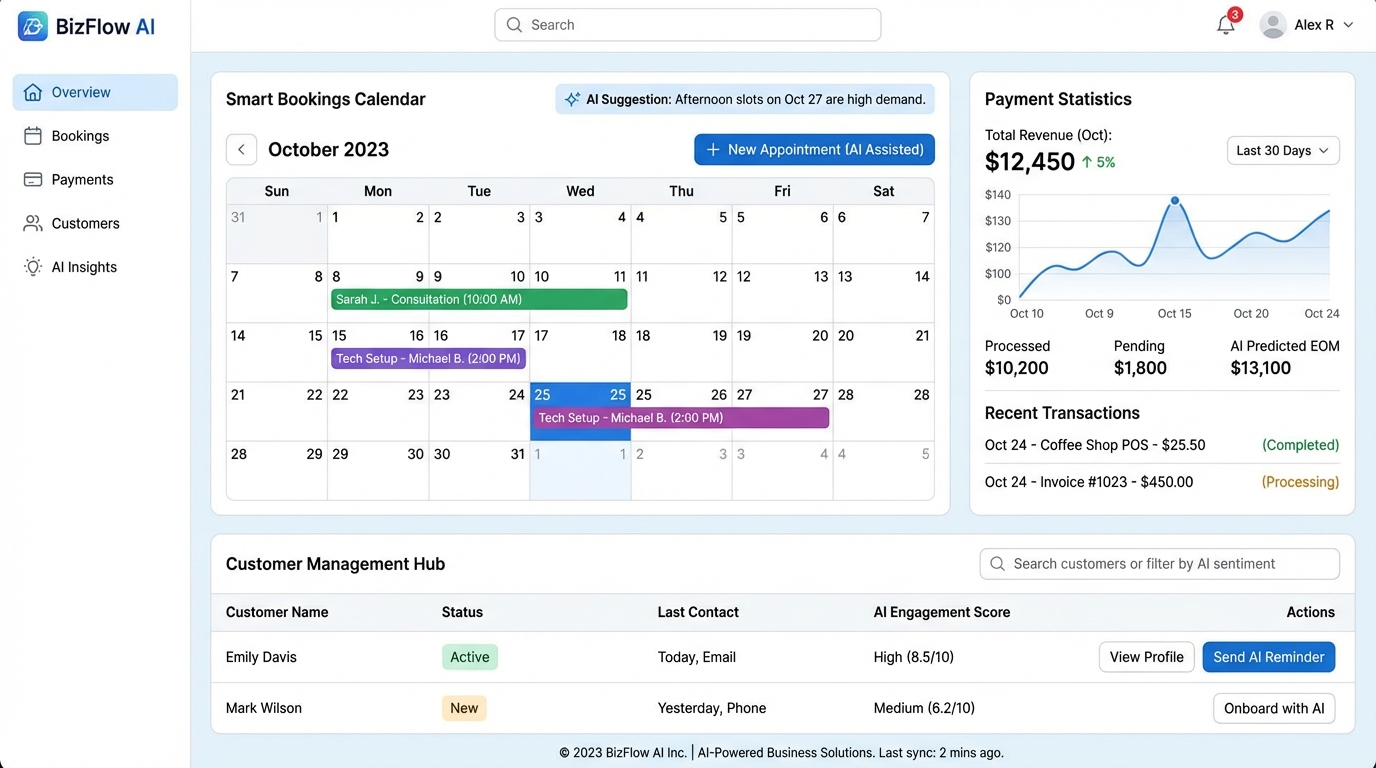This screenshot has height=768, width=1376.
Task: Click the Payments card icon
Action: [33, 179]
